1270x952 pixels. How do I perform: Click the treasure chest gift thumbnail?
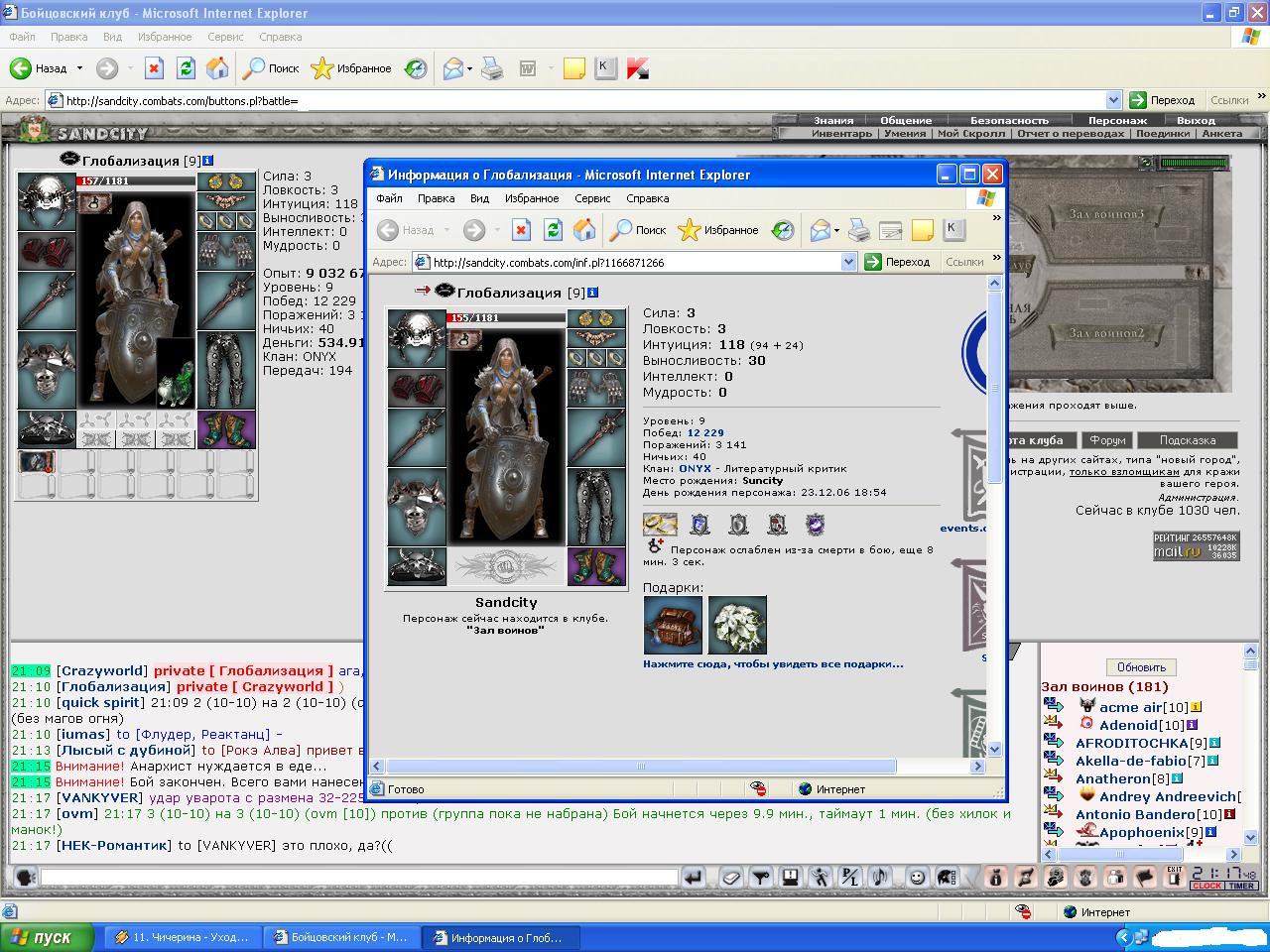[x=673, y=625]
